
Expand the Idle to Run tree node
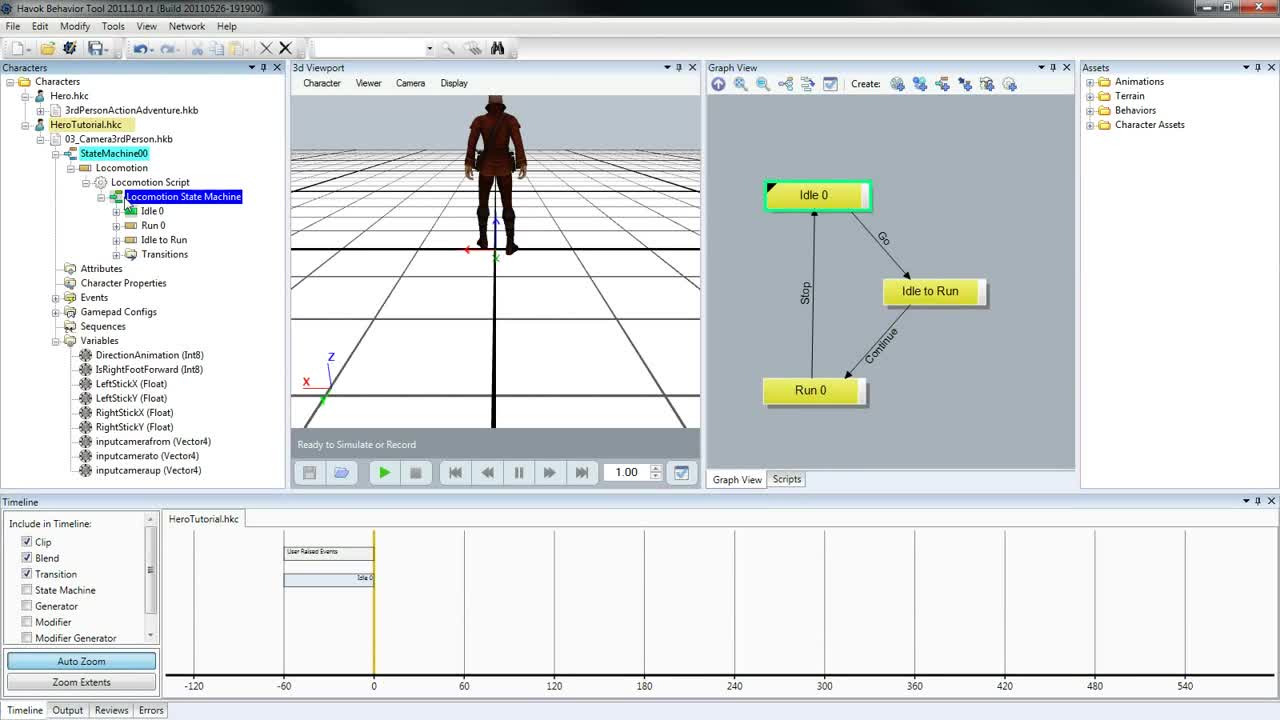(x=116, y=240)
